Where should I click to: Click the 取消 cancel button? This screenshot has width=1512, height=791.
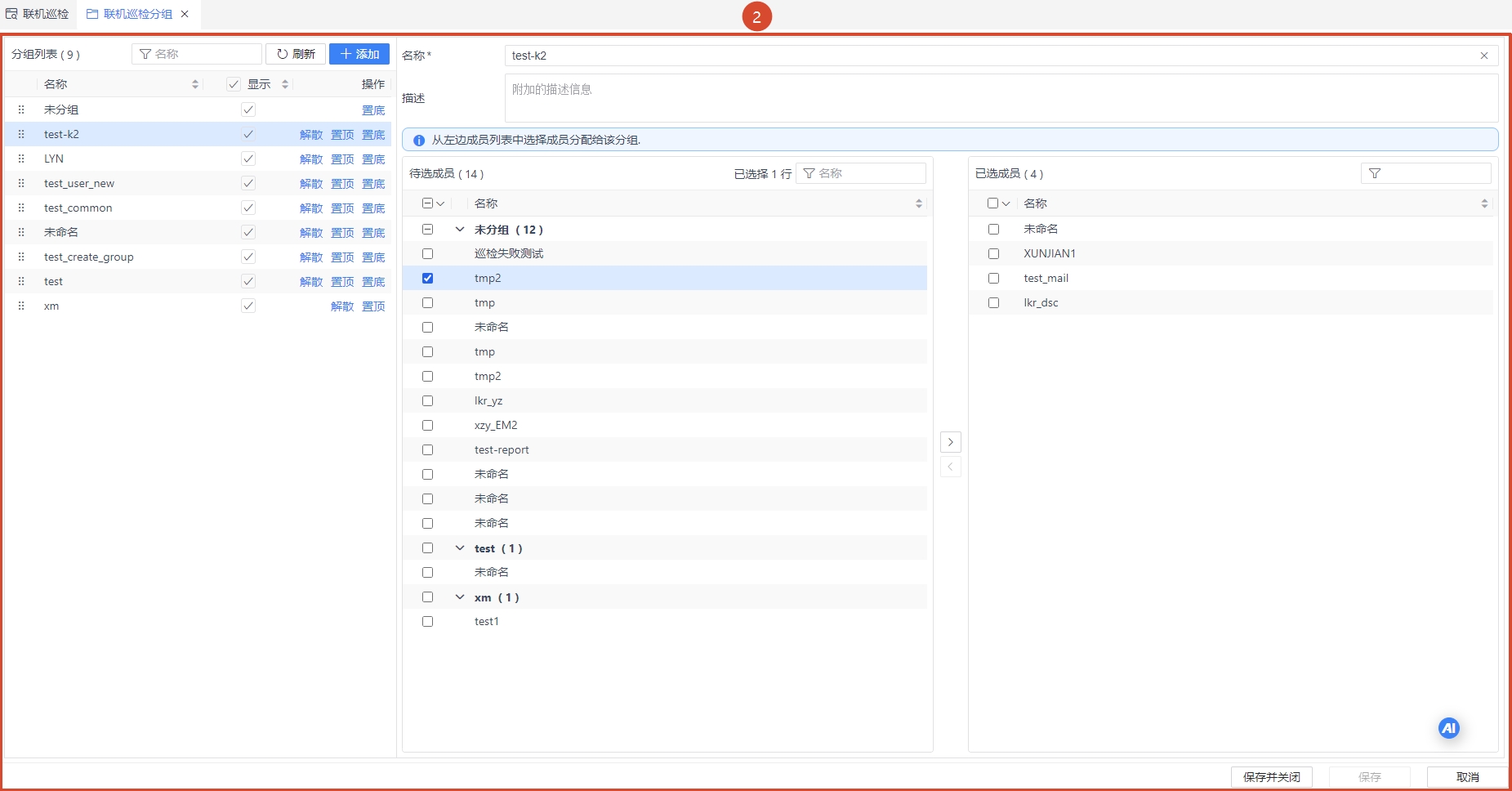1467,777
